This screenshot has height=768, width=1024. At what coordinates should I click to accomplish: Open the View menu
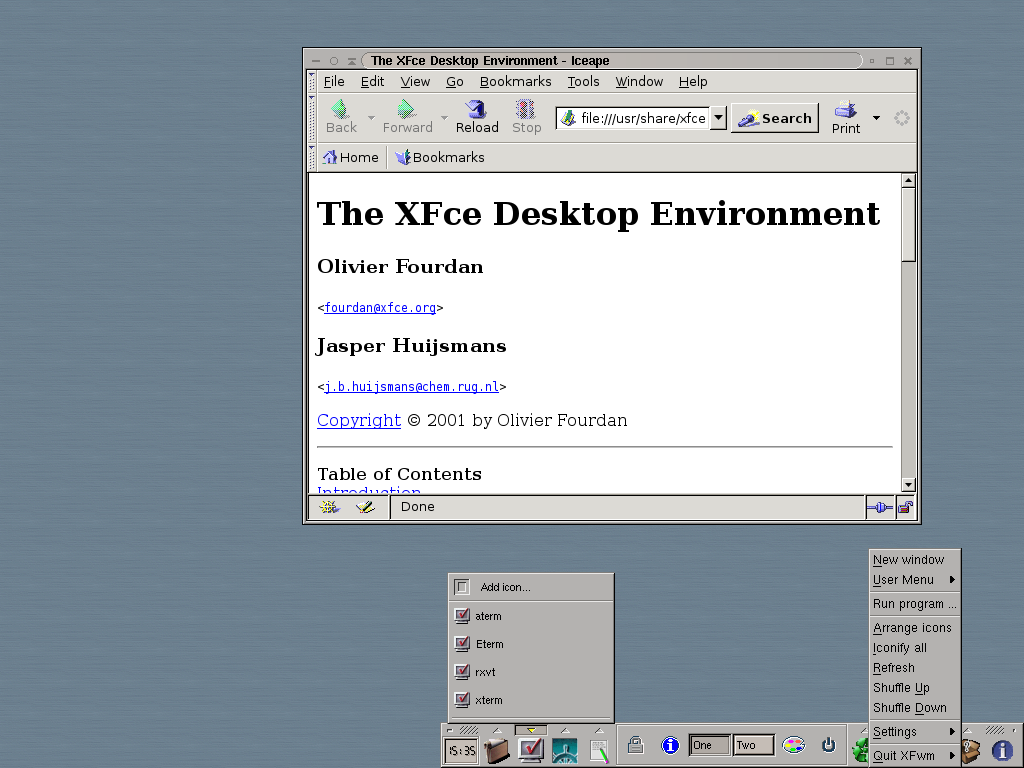tap(415, 82)
